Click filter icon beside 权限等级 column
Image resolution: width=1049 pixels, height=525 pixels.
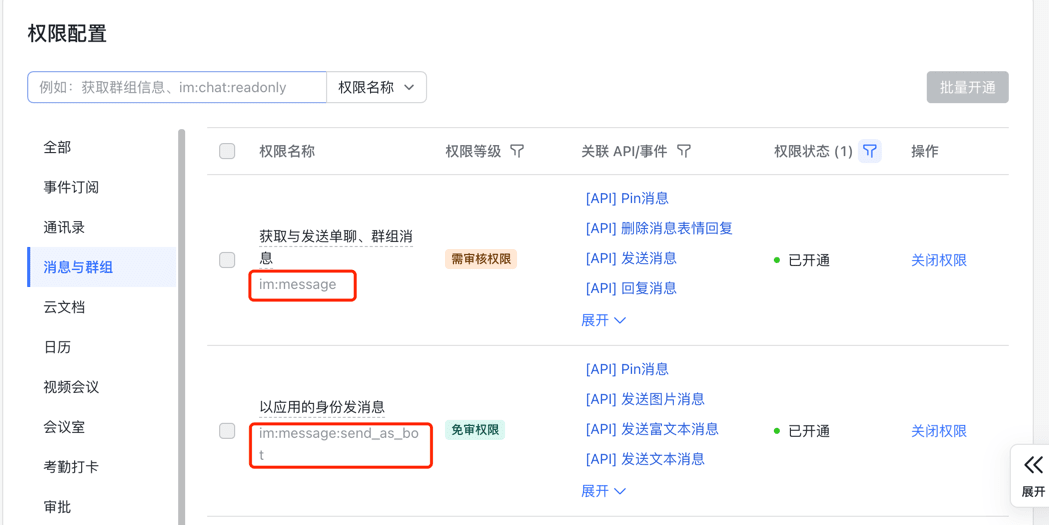(x=517, y=151)
